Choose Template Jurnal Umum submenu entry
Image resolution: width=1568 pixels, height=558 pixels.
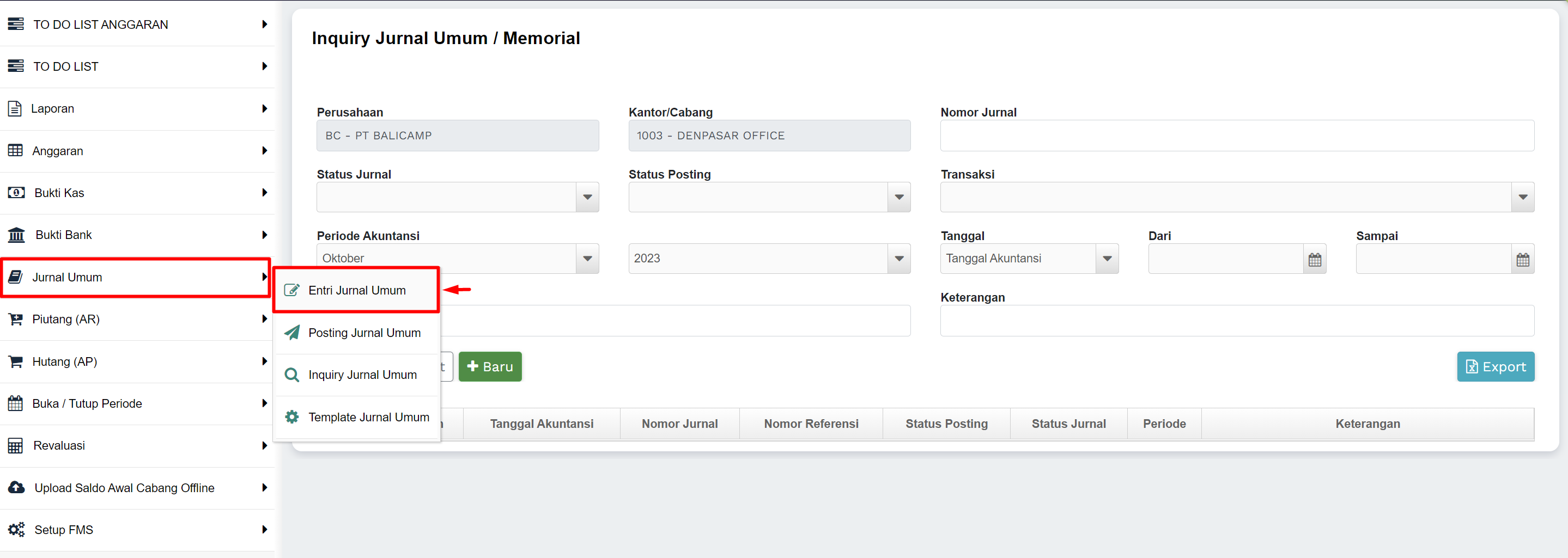(368, 417)
